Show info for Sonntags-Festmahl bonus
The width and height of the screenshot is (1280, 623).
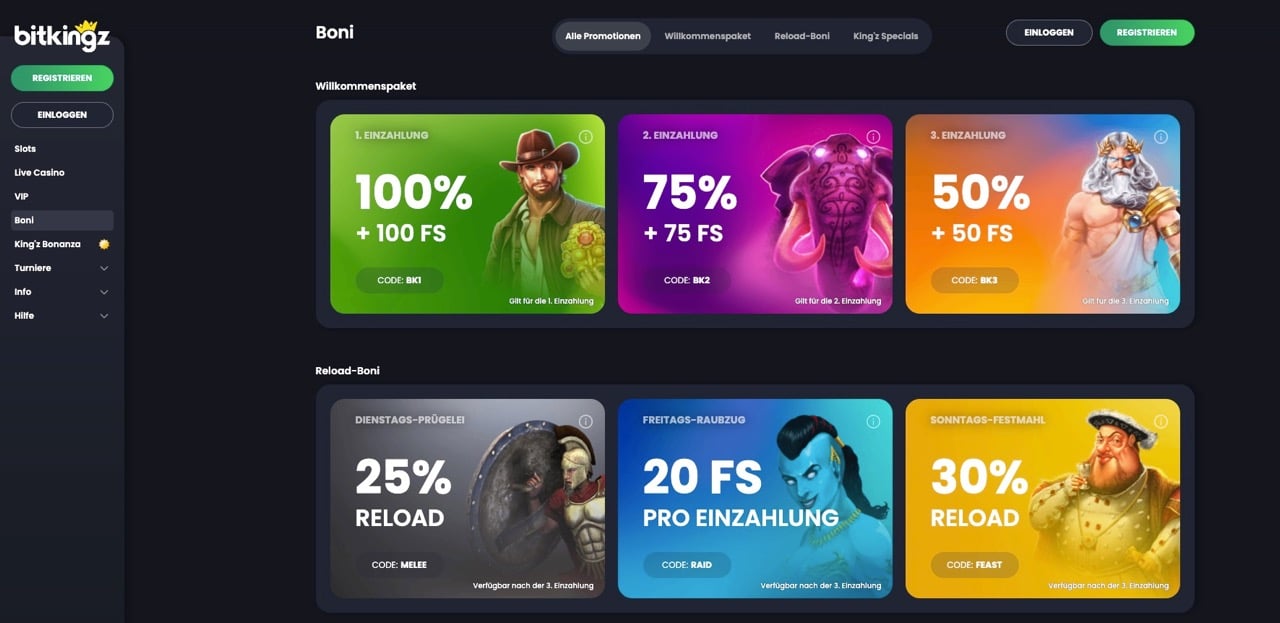click(x=1161, y=422)
